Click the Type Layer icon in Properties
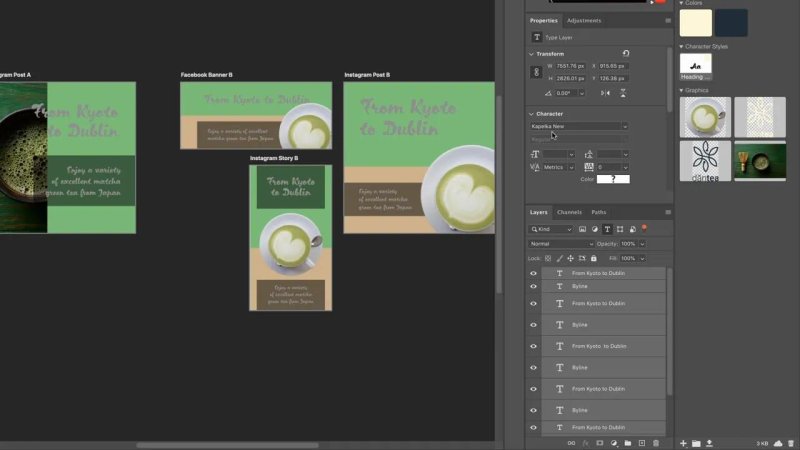This screenshot has height=450, width=800. (537, 37)
